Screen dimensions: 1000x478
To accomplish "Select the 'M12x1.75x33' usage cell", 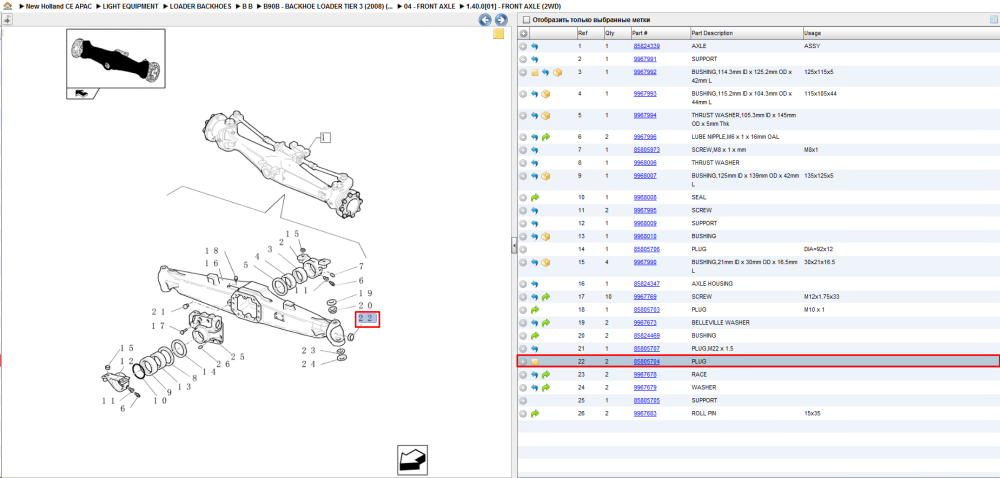I will click(821, 297).
